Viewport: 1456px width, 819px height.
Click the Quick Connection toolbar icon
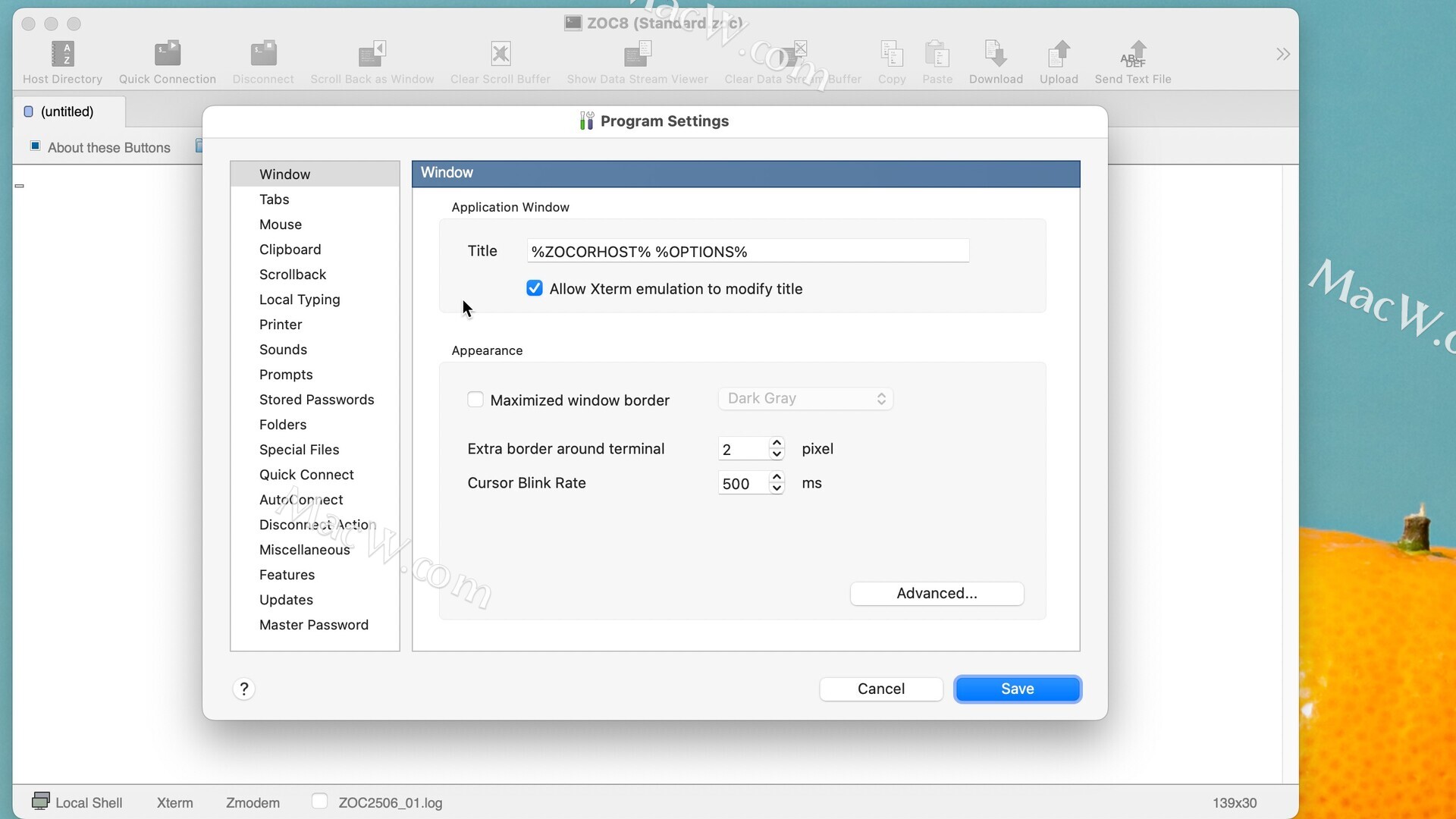tap(168, 54)
